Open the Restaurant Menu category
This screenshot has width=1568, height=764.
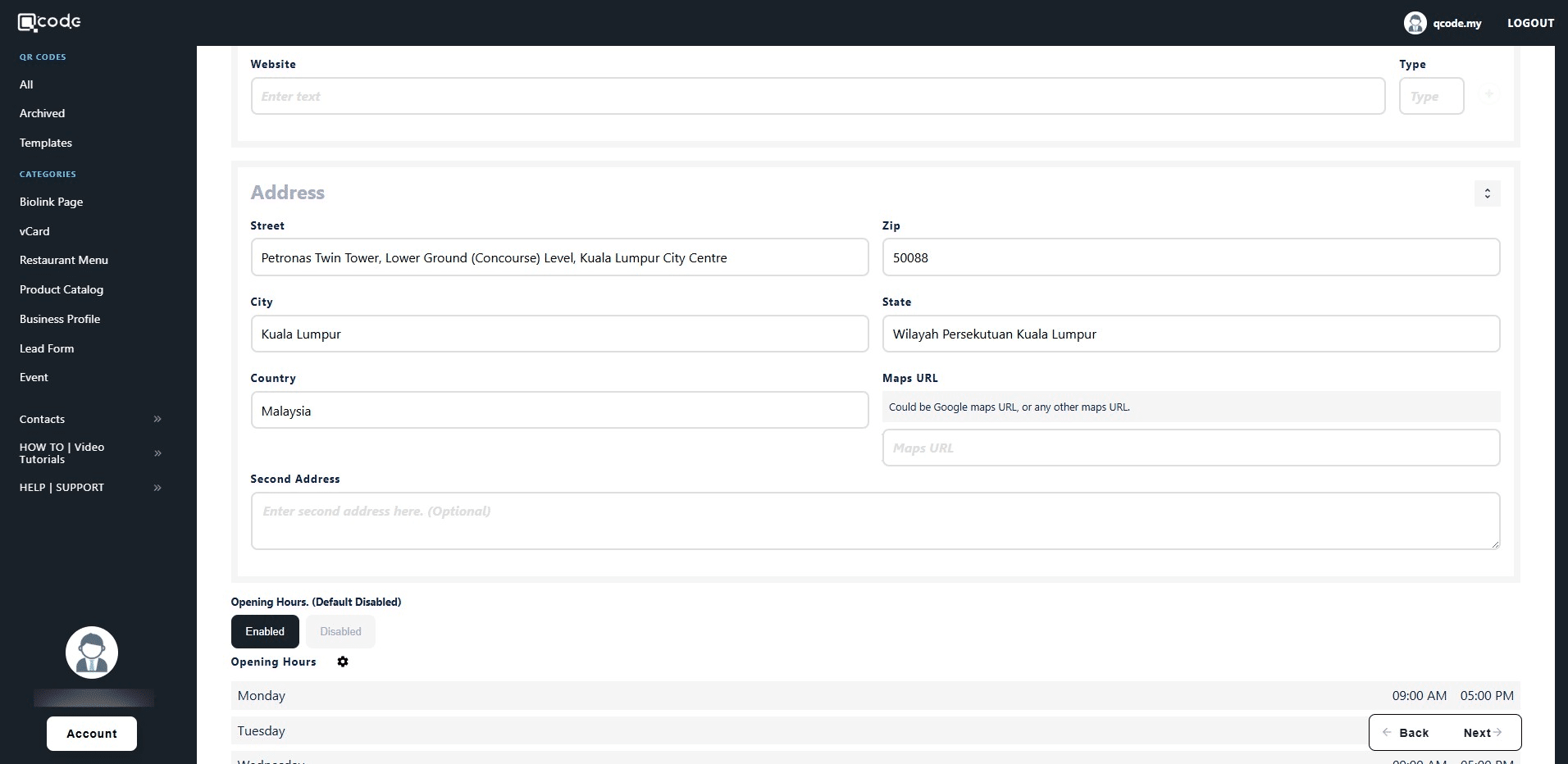(64, 260)
